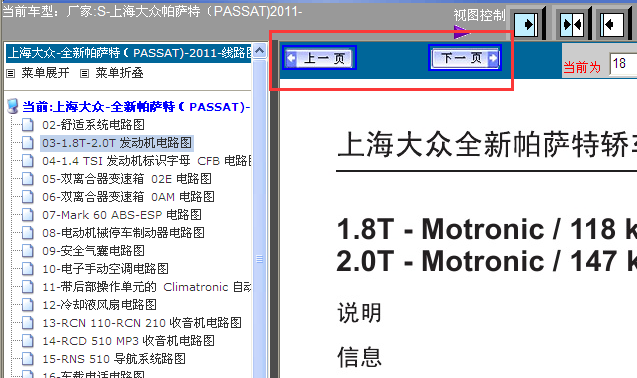This screenshot has height=378, width=637.
Task: Go to previous page with 上一页 button
Action: 319,58
